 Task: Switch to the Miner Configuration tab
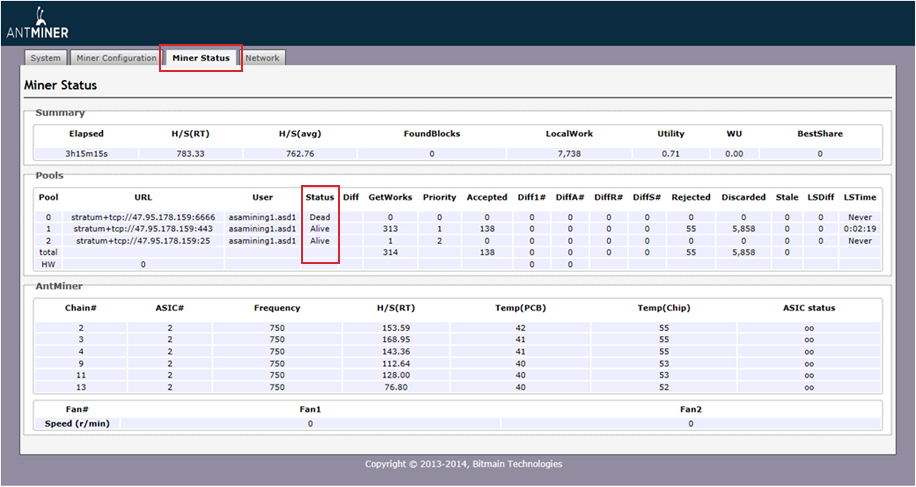pos(116,58)
